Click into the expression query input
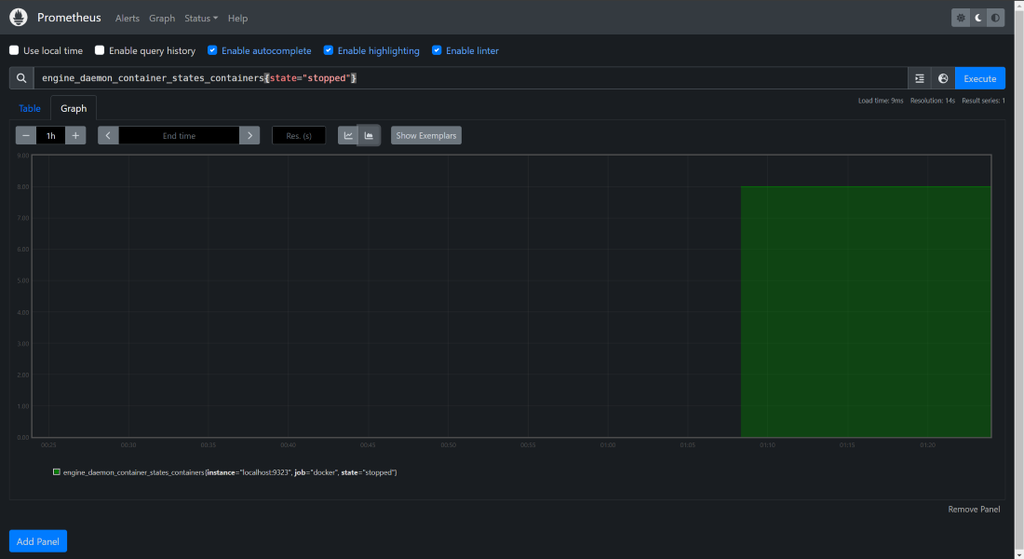Image resolution: width=1024 pixels, height=559 pixels. click(x=470, y=78)
